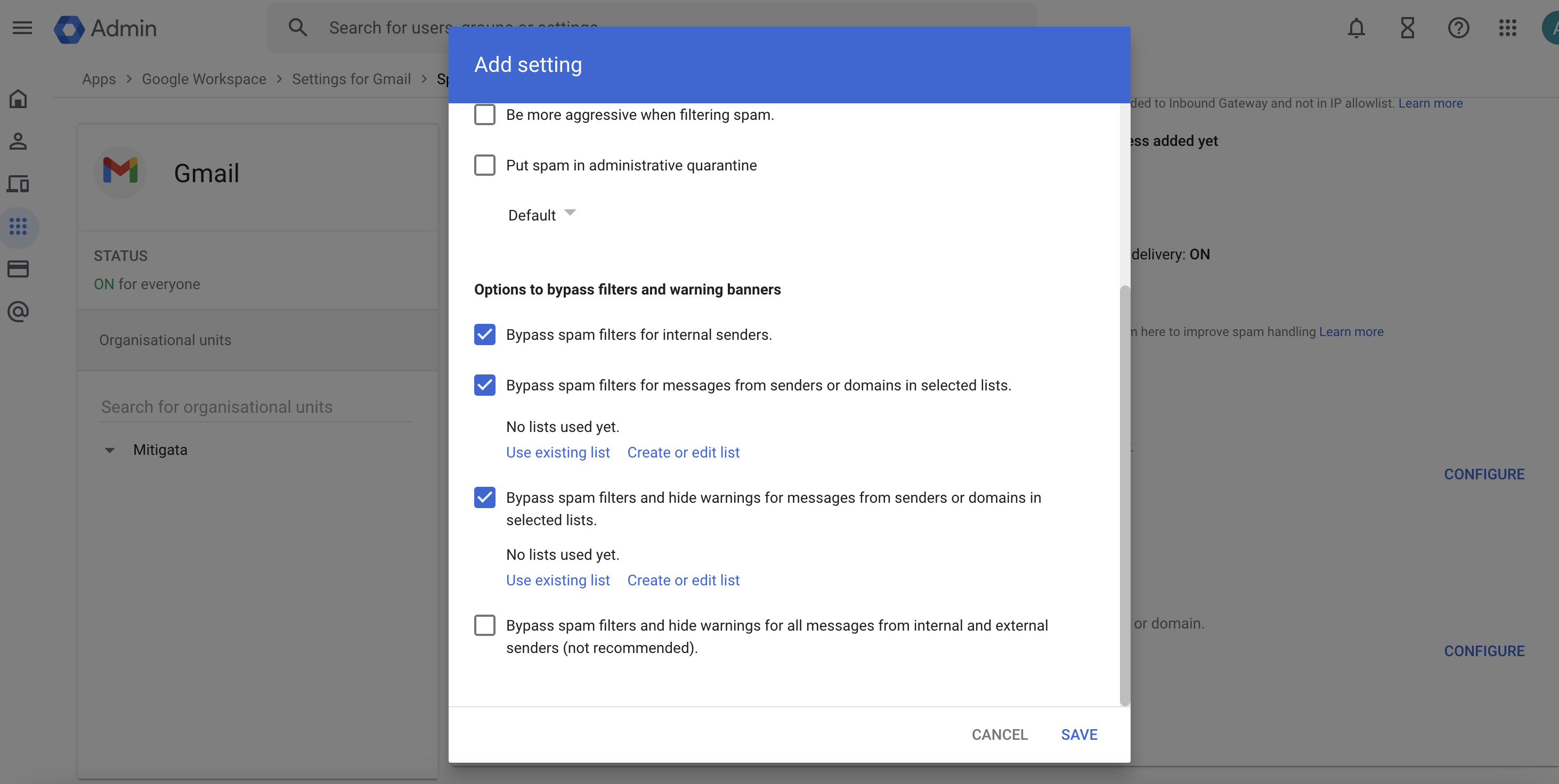The height and width of the screenshot is (784, 1559).
Task: Expand the Mitigata organisational unit tree
Action: [110, 449]
